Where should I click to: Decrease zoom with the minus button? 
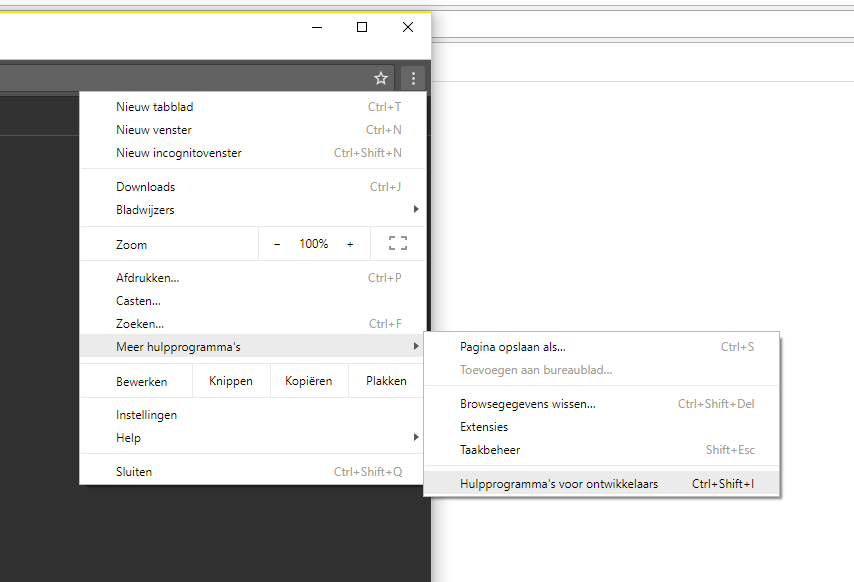tap(277, 244)
